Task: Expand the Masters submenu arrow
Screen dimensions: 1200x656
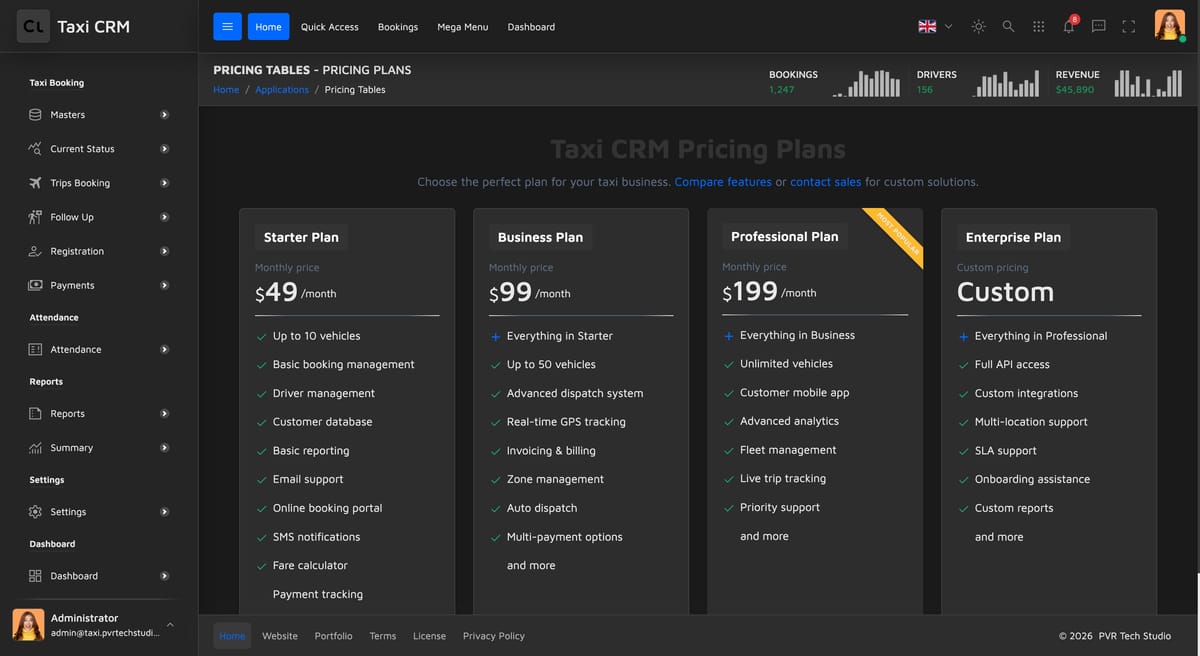Action: coord(164,115)
